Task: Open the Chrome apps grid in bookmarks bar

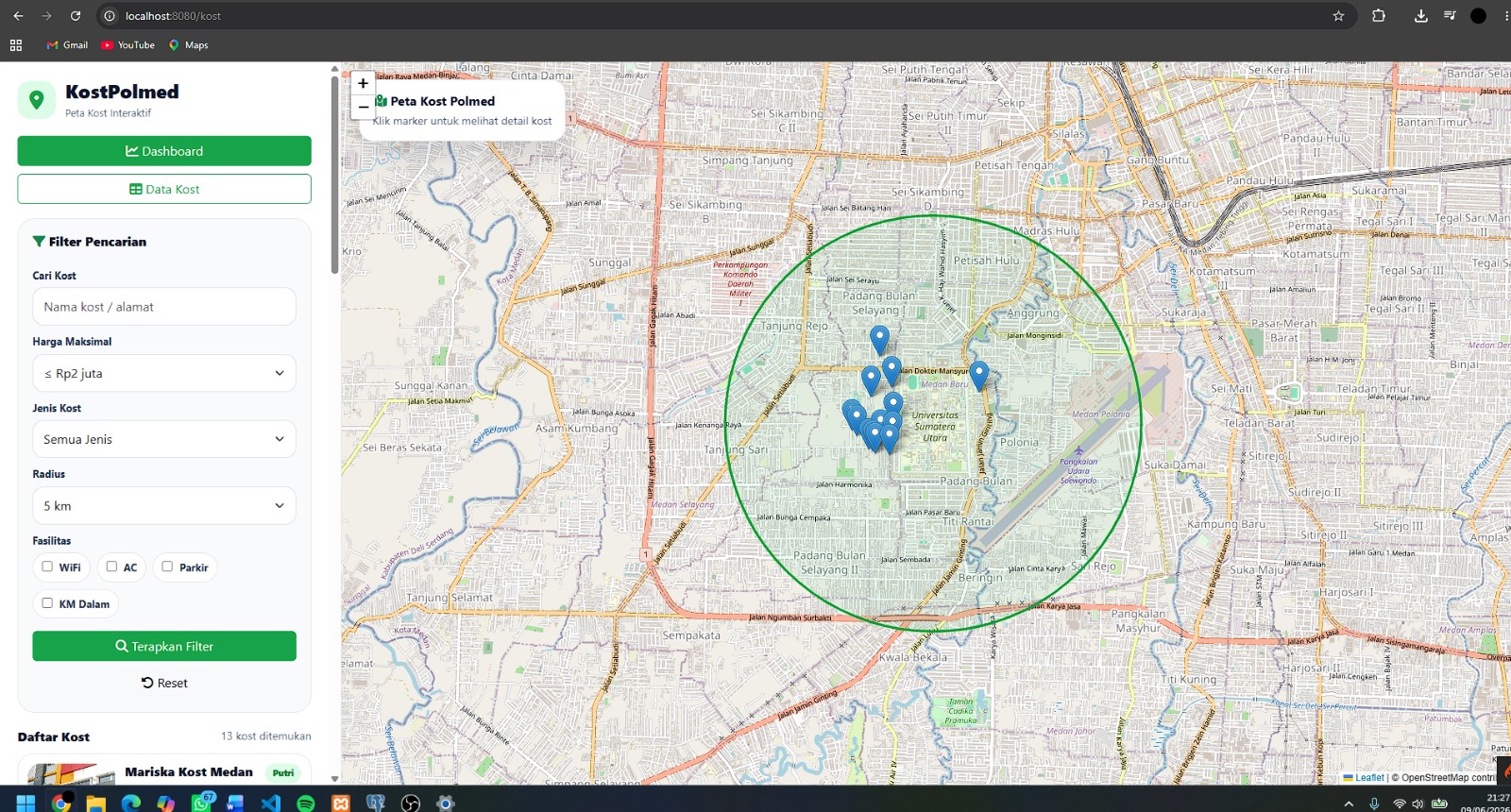Action: (16, 45)
